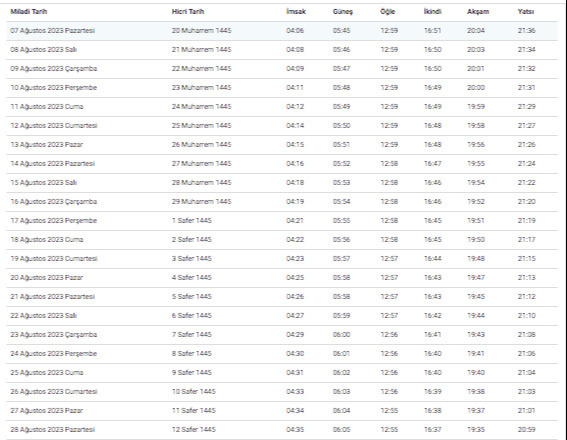This screenshot has width=567, height=440.
Task: Click the 29 Muharrem 1445 cell
Action: click(x=201, y=202)
